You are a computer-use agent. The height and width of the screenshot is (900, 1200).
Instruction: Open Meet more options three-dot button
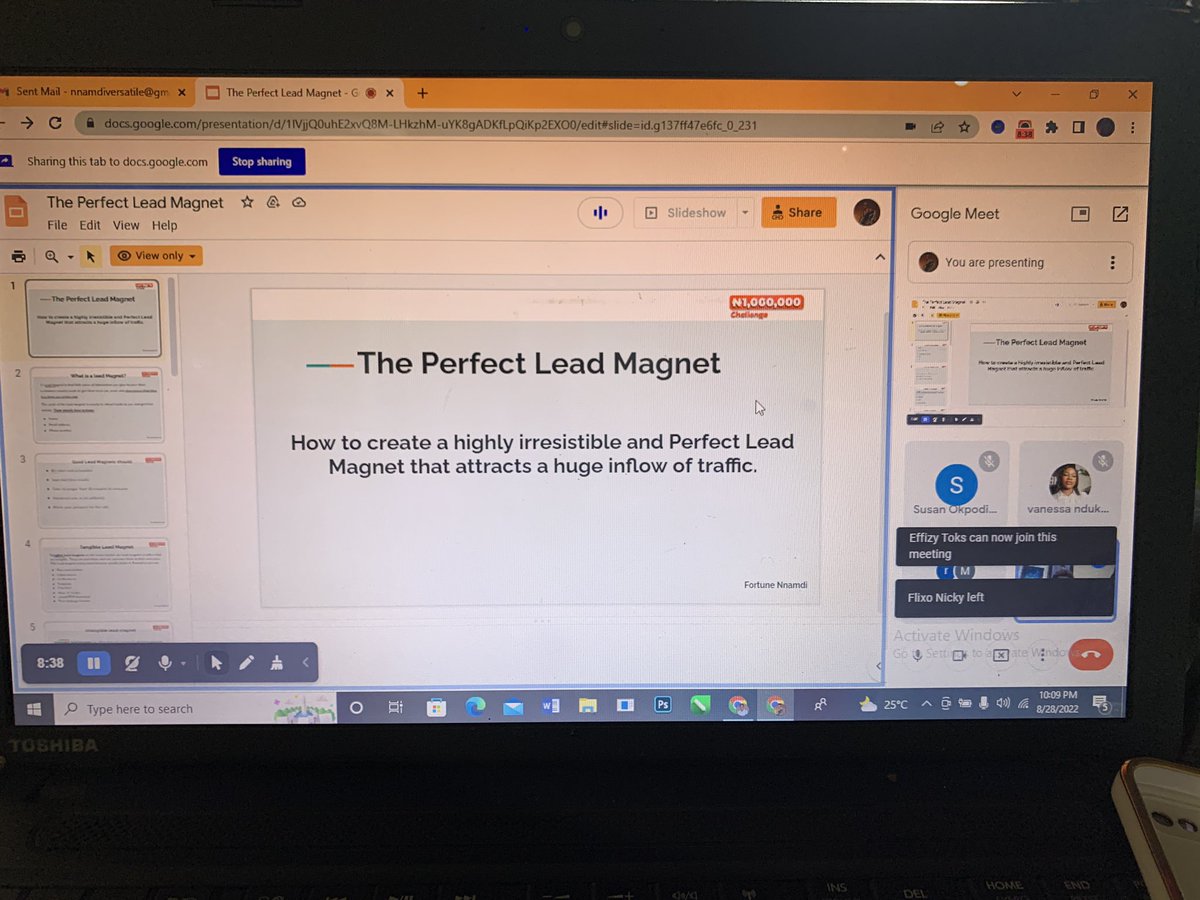click(1043, 655)
